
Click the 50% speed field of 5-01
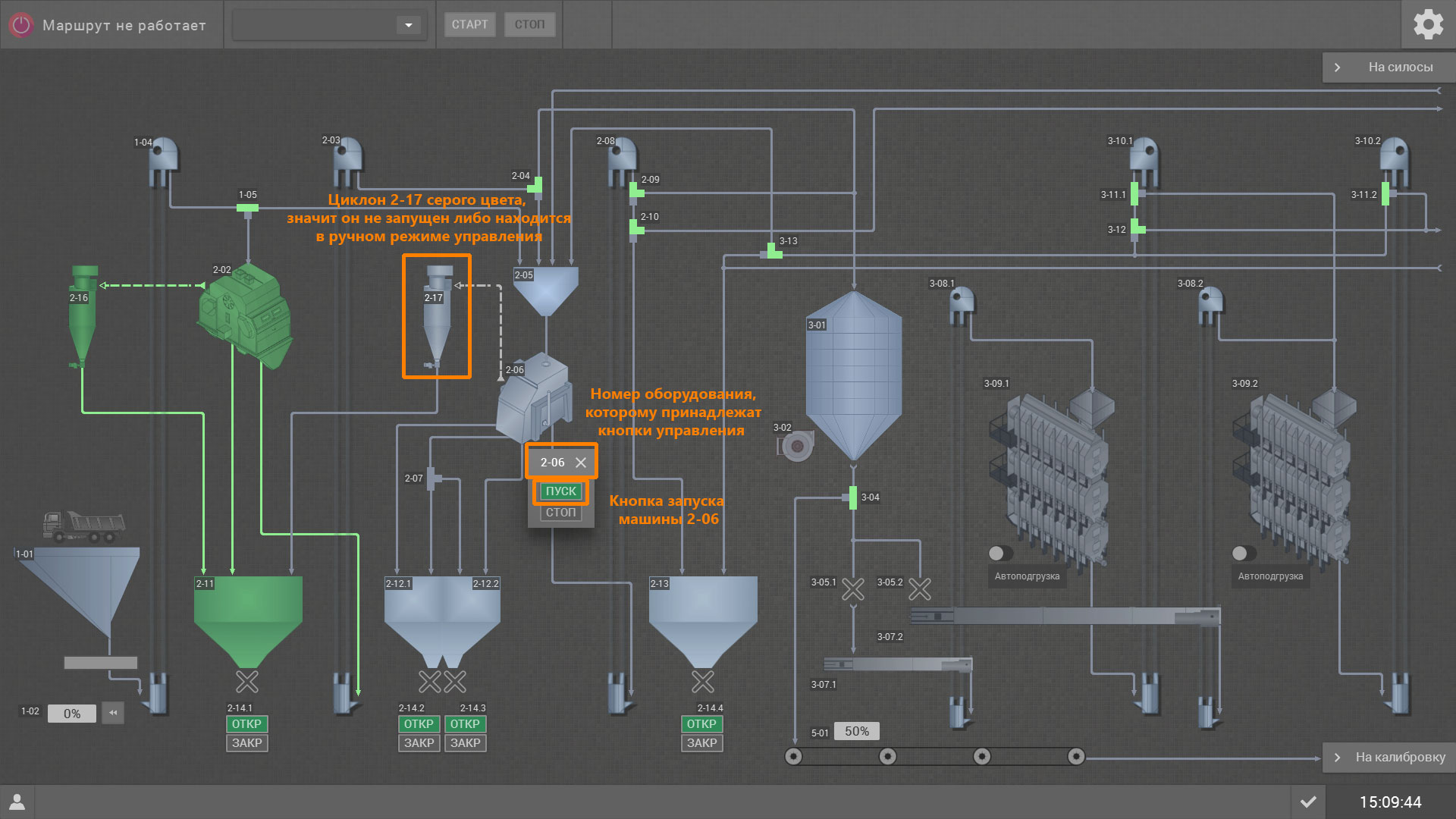(x=857, y=731)
